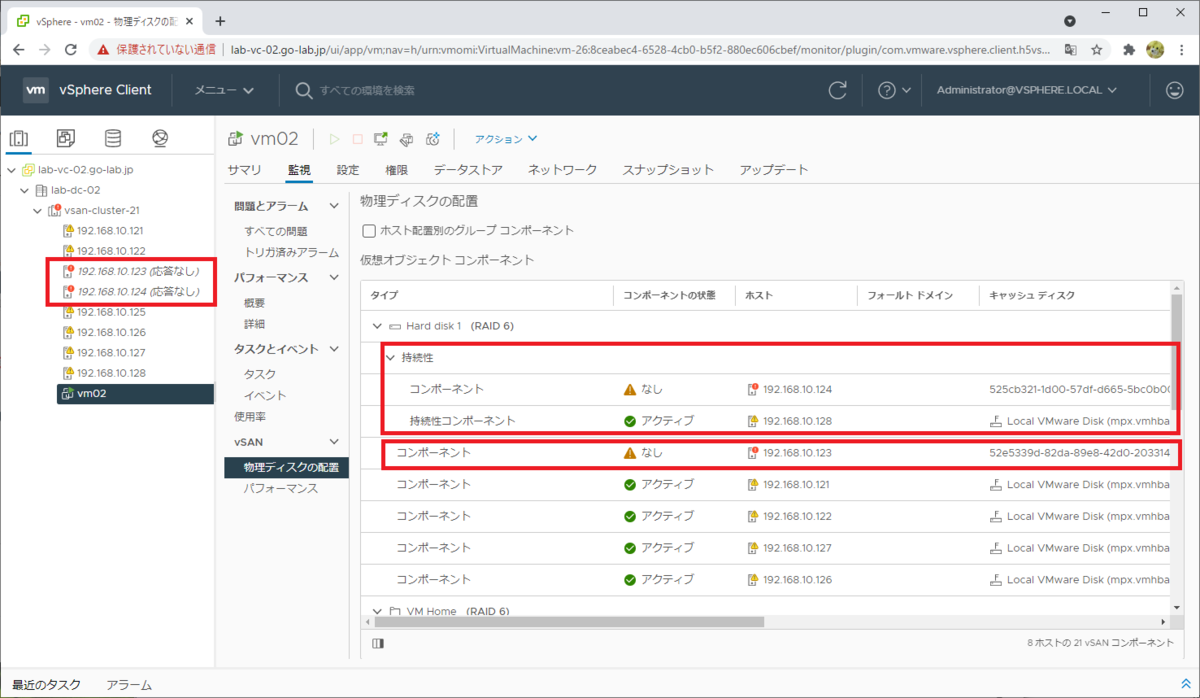This screenshot has width=1200, height=698.
Task: Collapse the 持続性 group row
Action: coord(391,357)
